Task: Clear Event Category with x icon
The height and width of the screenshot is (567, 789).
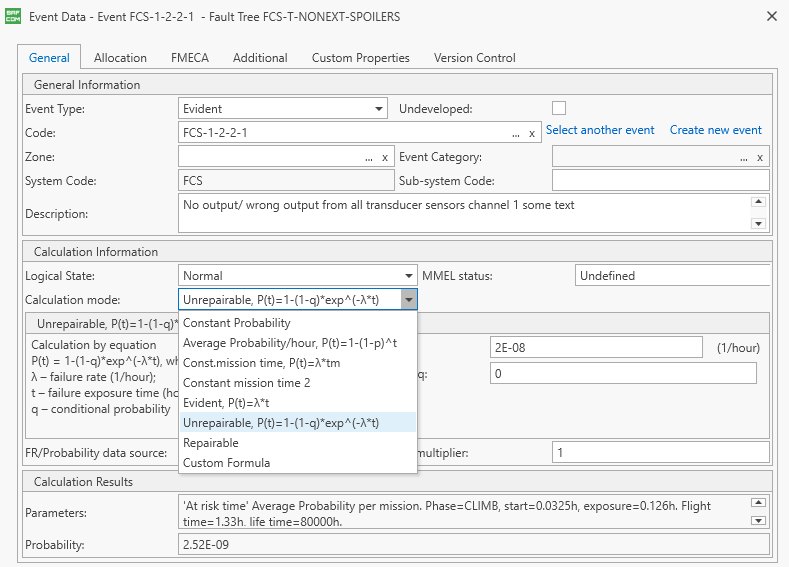Action: pyautogui.click(x=760, y=157)
